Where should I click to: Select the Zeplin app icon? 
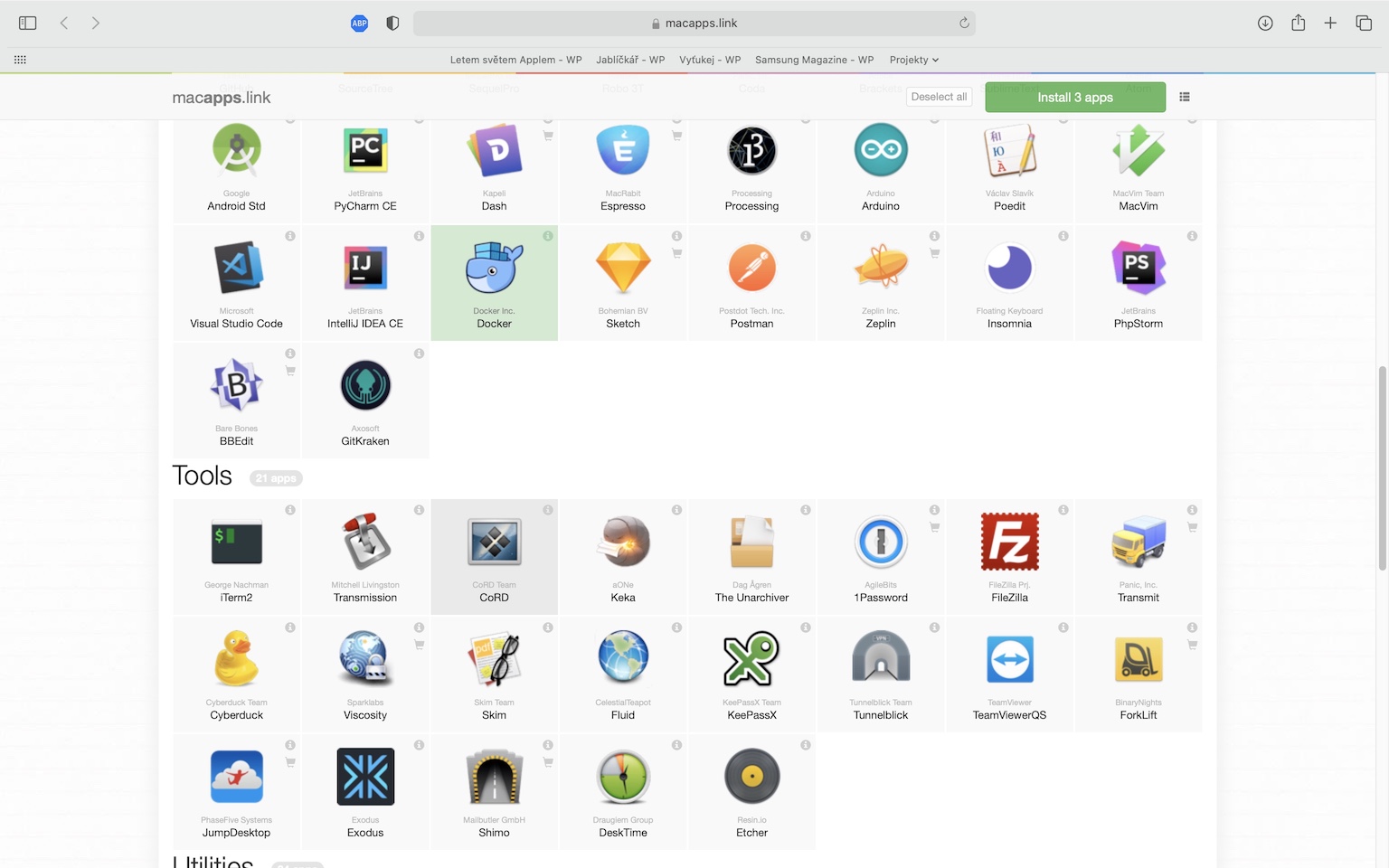pos(881,268)
